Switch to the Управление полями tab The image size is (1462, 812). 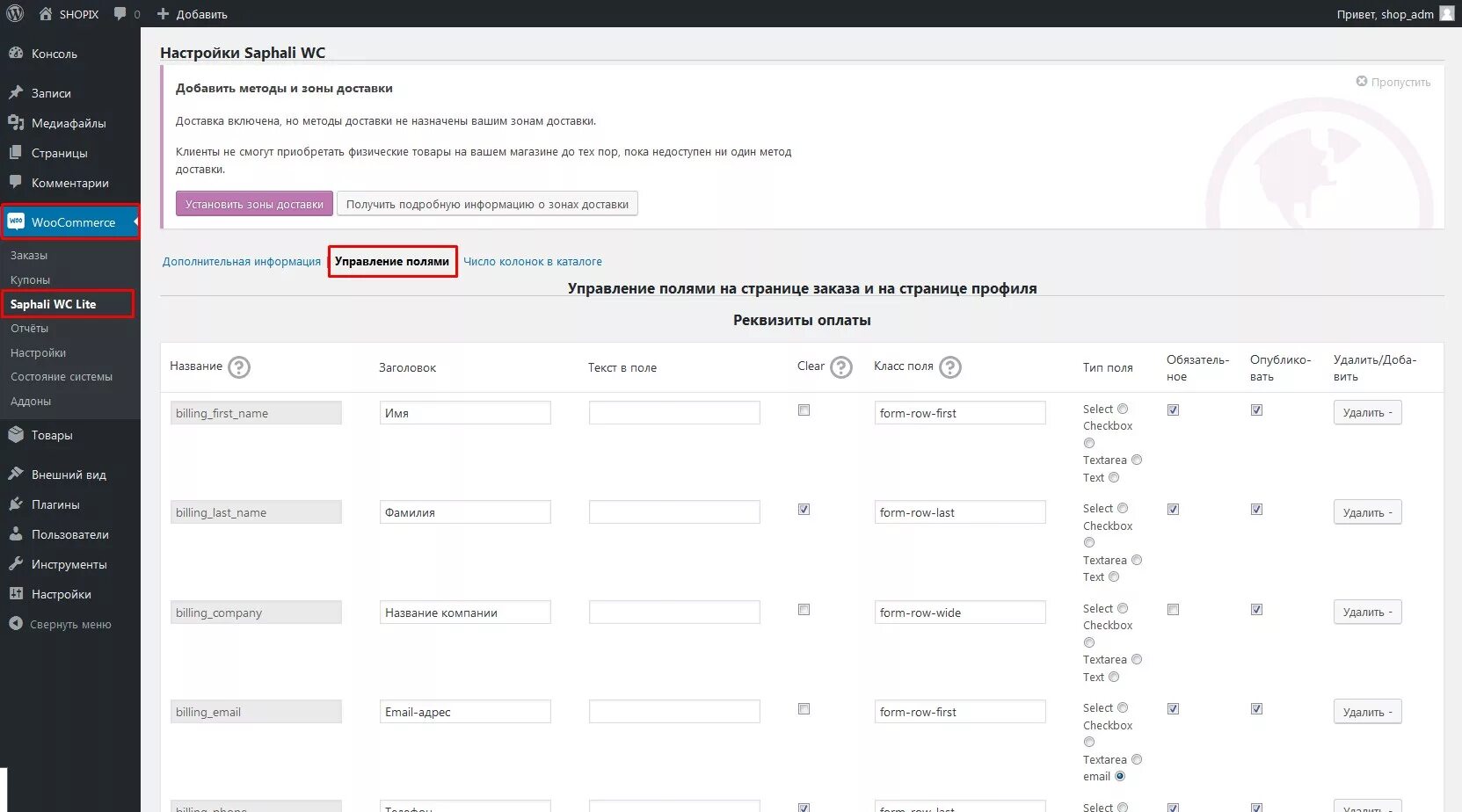tap(392, 261)
